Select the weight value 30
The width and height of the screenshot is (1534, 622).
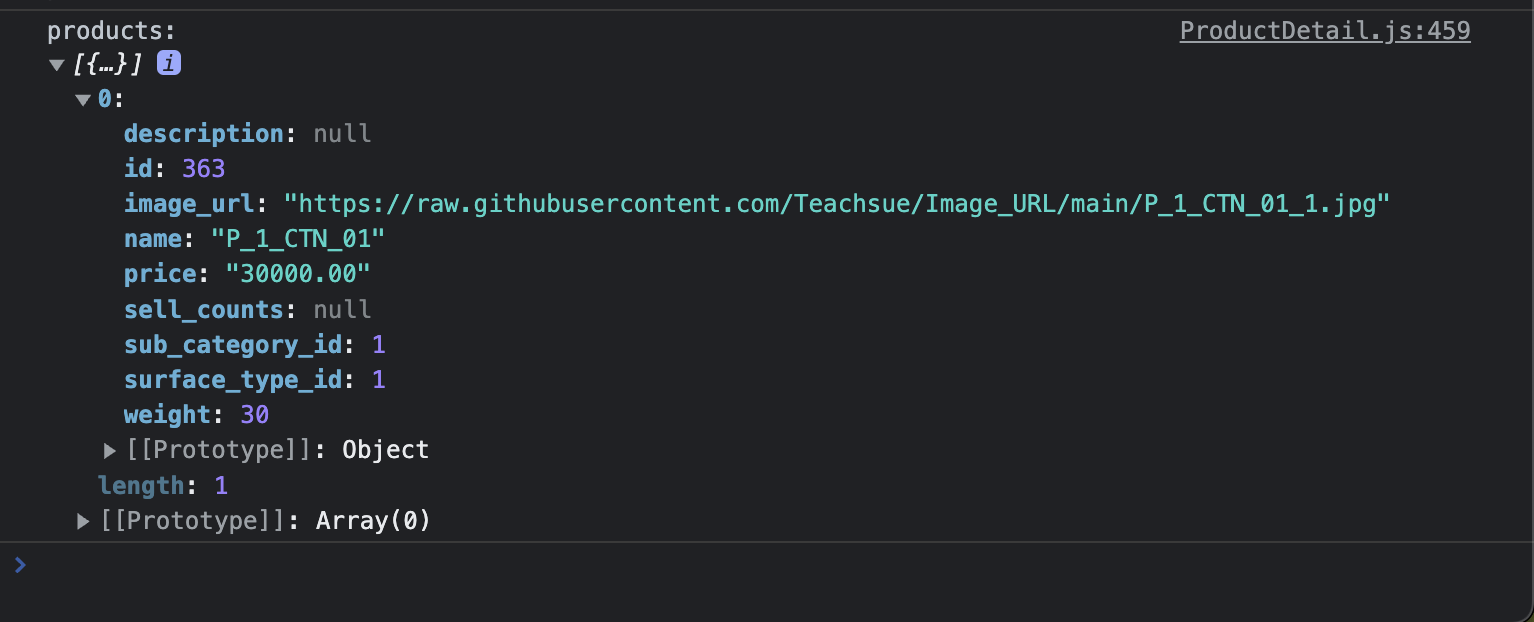point(255,415)
